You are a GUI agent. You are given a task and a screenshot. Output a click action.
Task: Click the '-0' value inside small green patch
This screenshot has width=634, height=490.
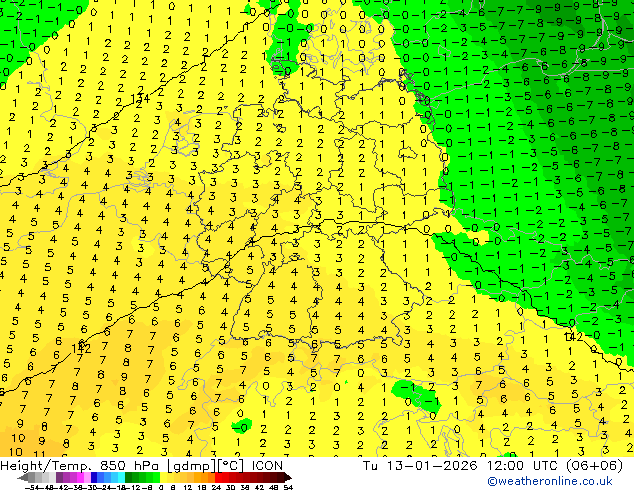241,428
